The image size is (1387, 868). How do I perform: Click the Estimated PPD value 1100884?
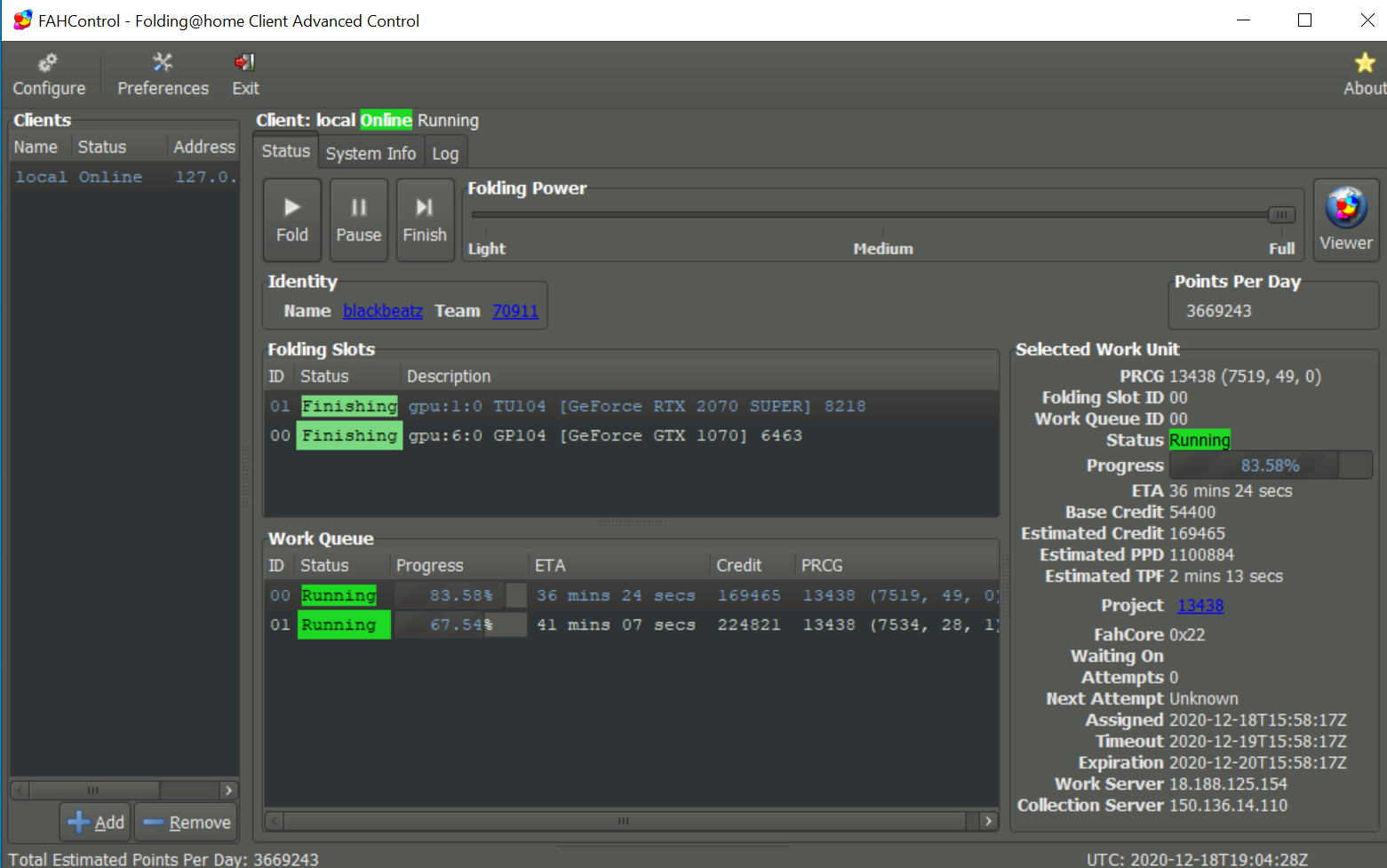1201,555
